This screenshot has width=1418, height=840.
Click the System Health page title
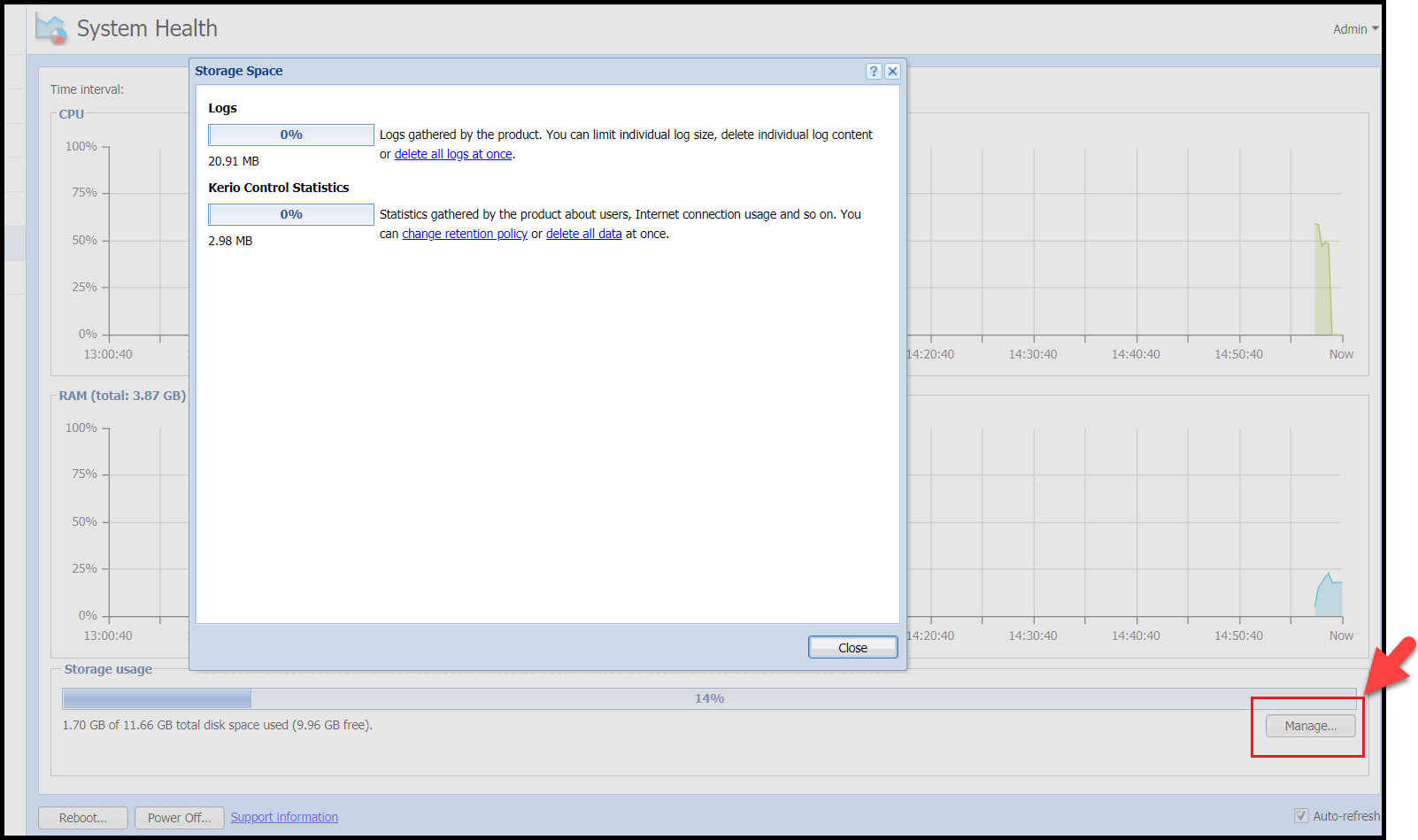pos(147,28)
